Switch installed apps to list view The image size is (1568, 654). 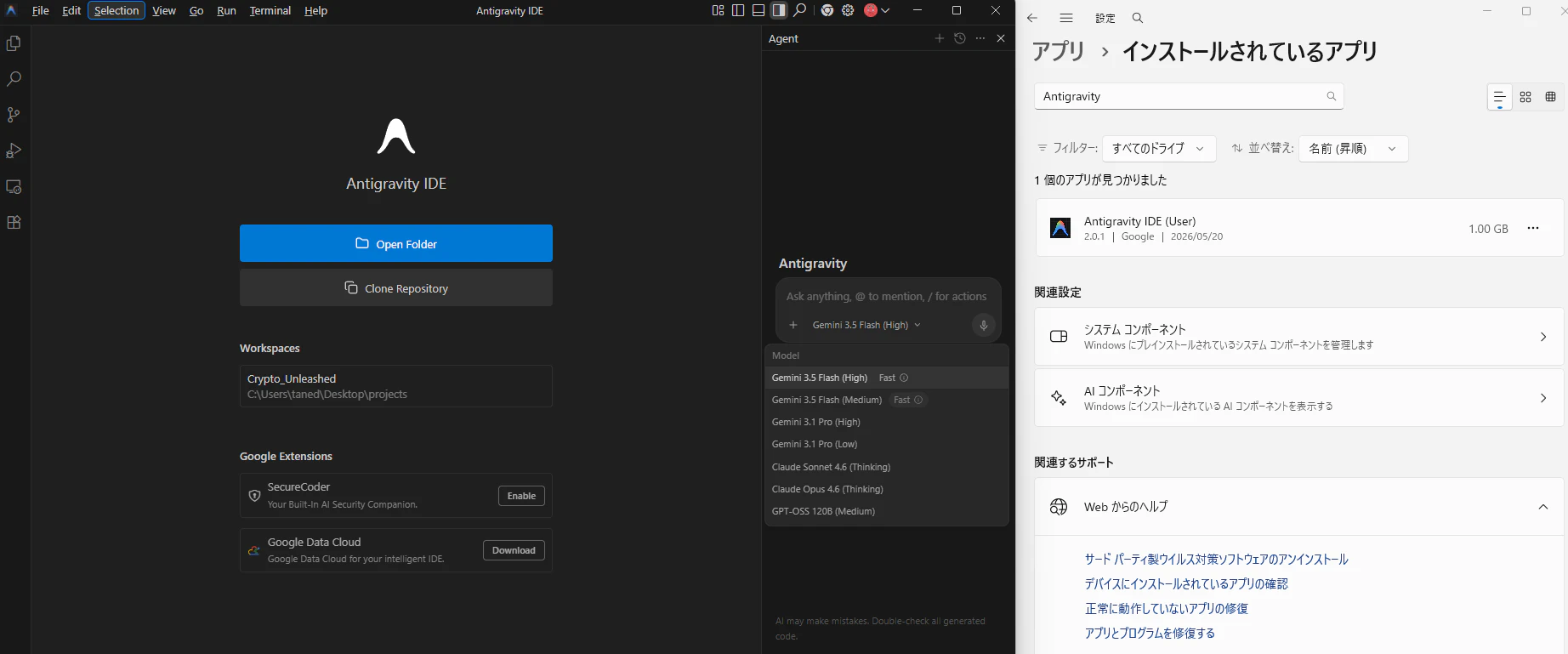click(1500, 97)
